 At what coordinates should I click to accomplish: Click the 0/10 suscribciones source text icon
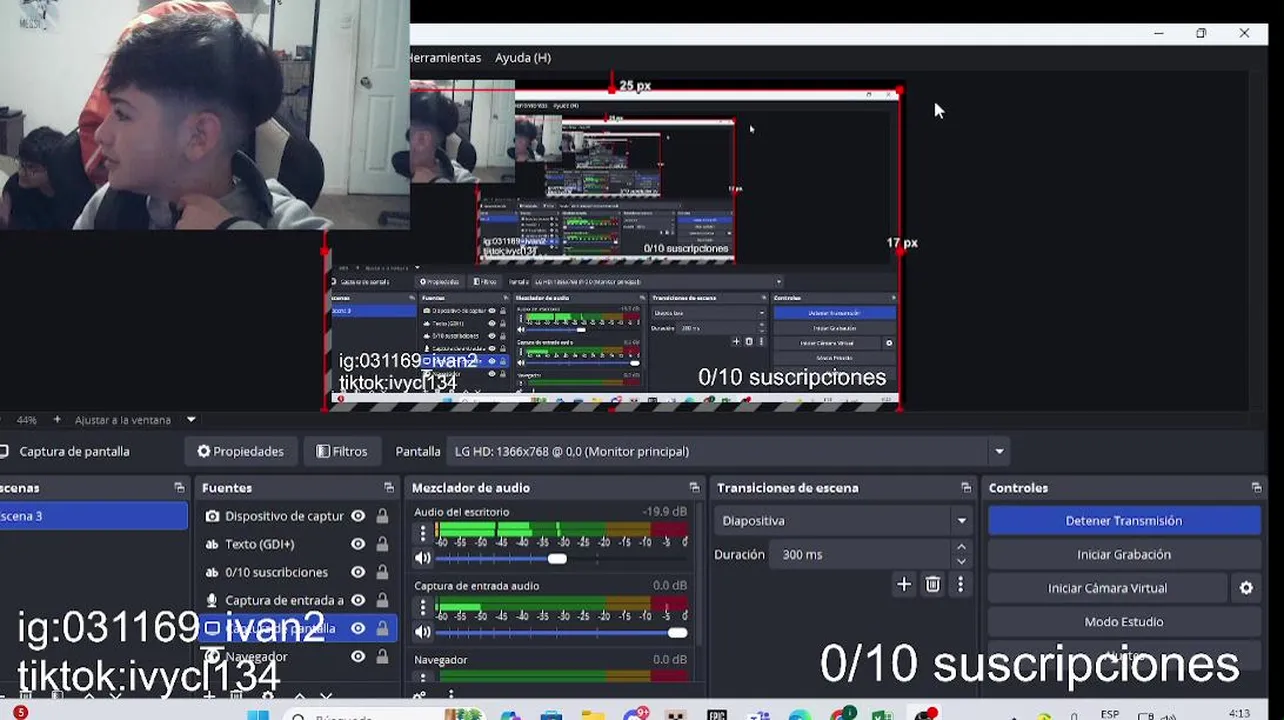(212, 572)
